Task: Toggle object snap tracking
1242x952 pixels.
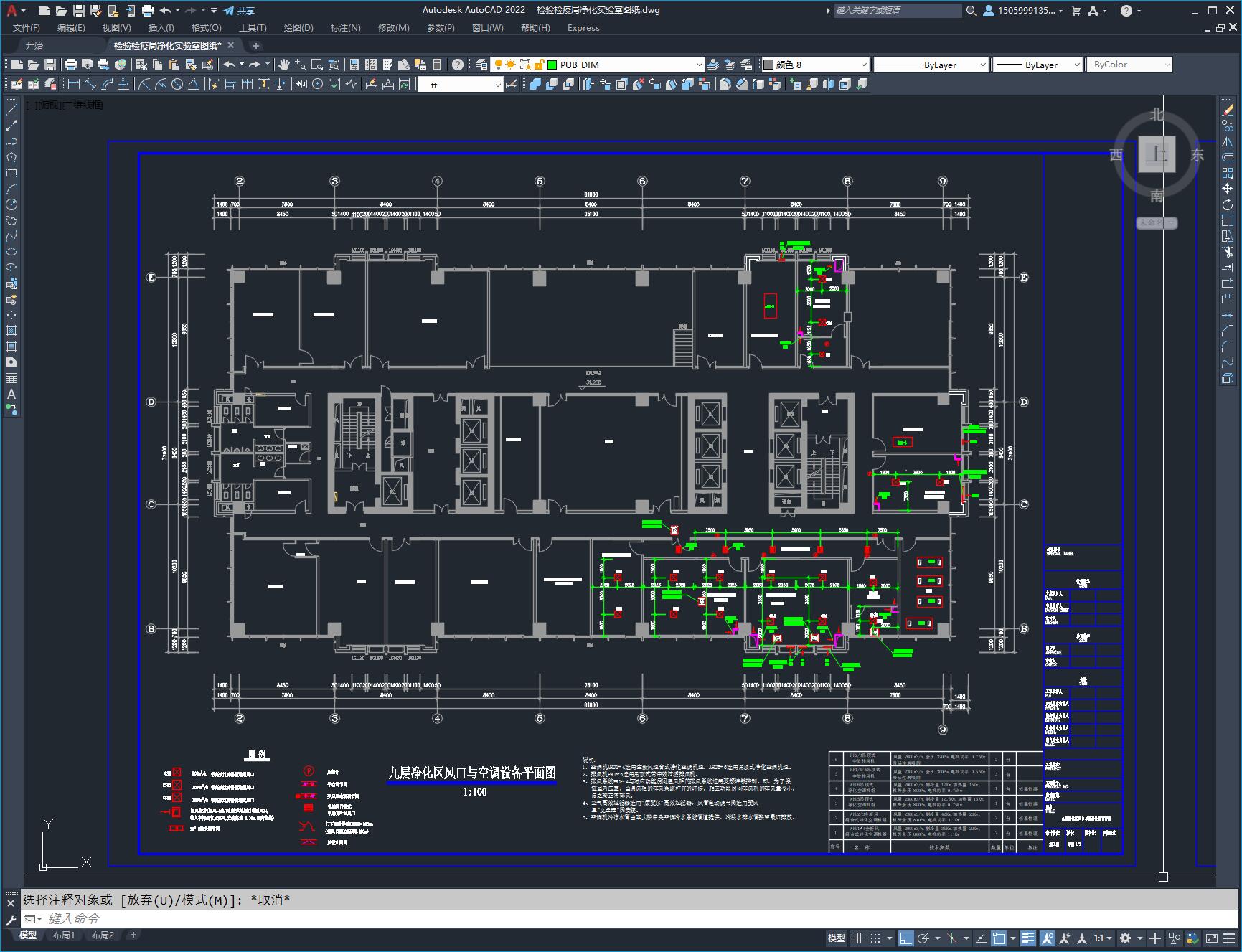Action: pyautogui.click(x=981, y=938)
